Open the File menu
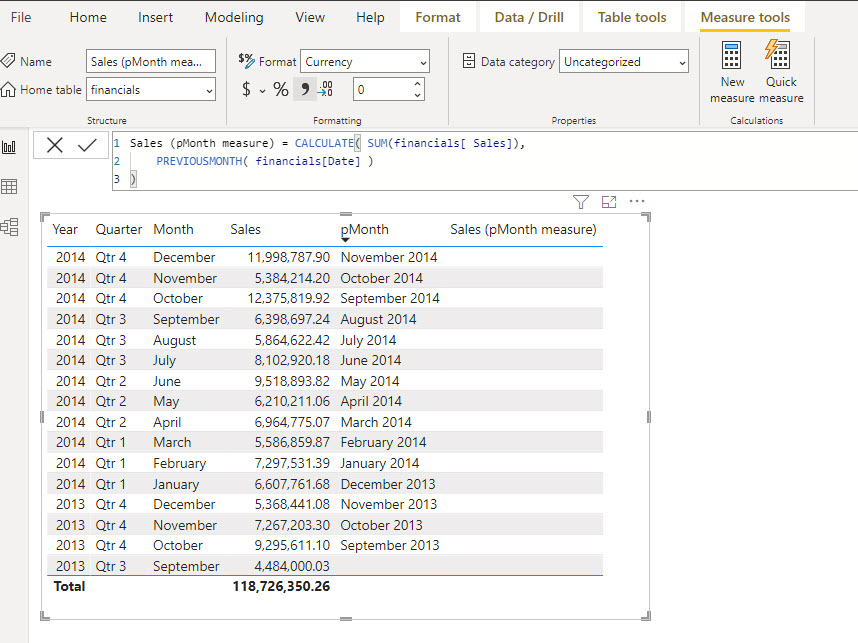This screenshot has width=858, height=643. pos(21,17)
